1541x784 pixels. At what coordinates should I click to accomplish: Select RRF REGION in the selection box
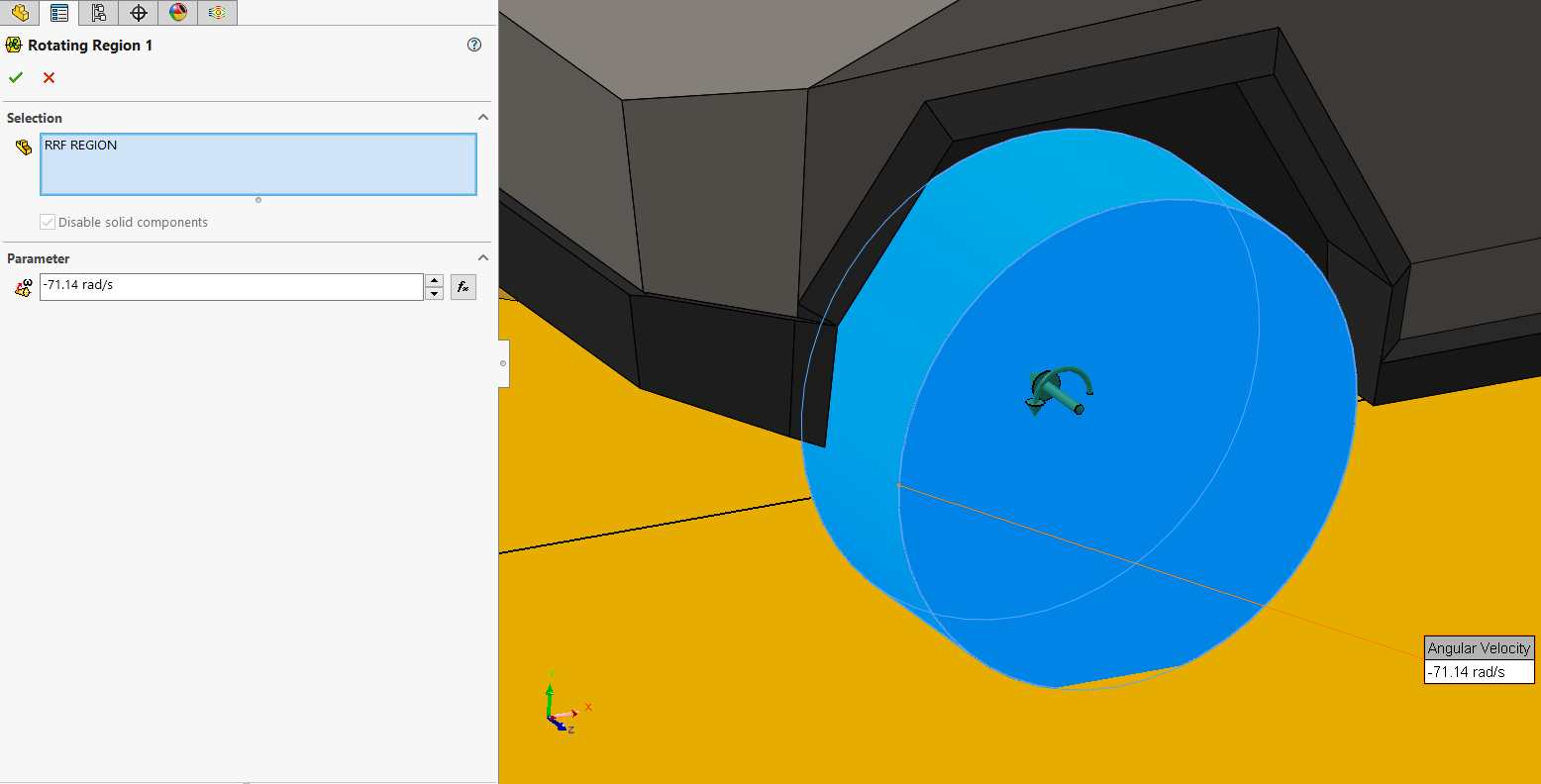point(81,145)
